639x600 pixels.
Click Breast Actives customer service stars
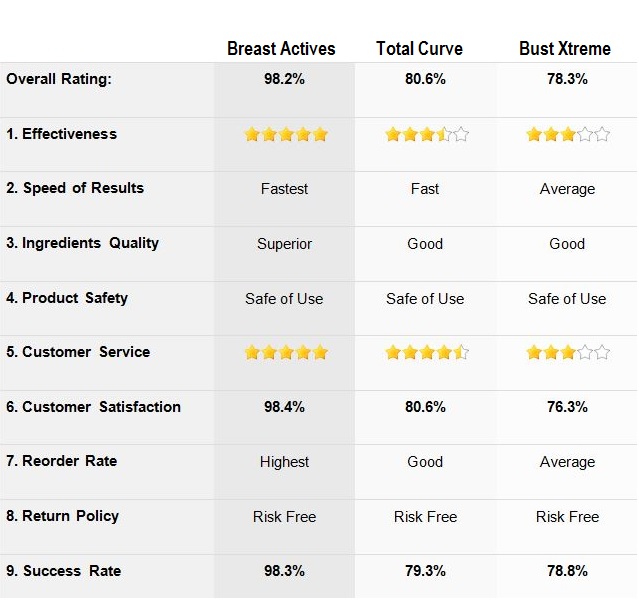[x=286, y=352]
